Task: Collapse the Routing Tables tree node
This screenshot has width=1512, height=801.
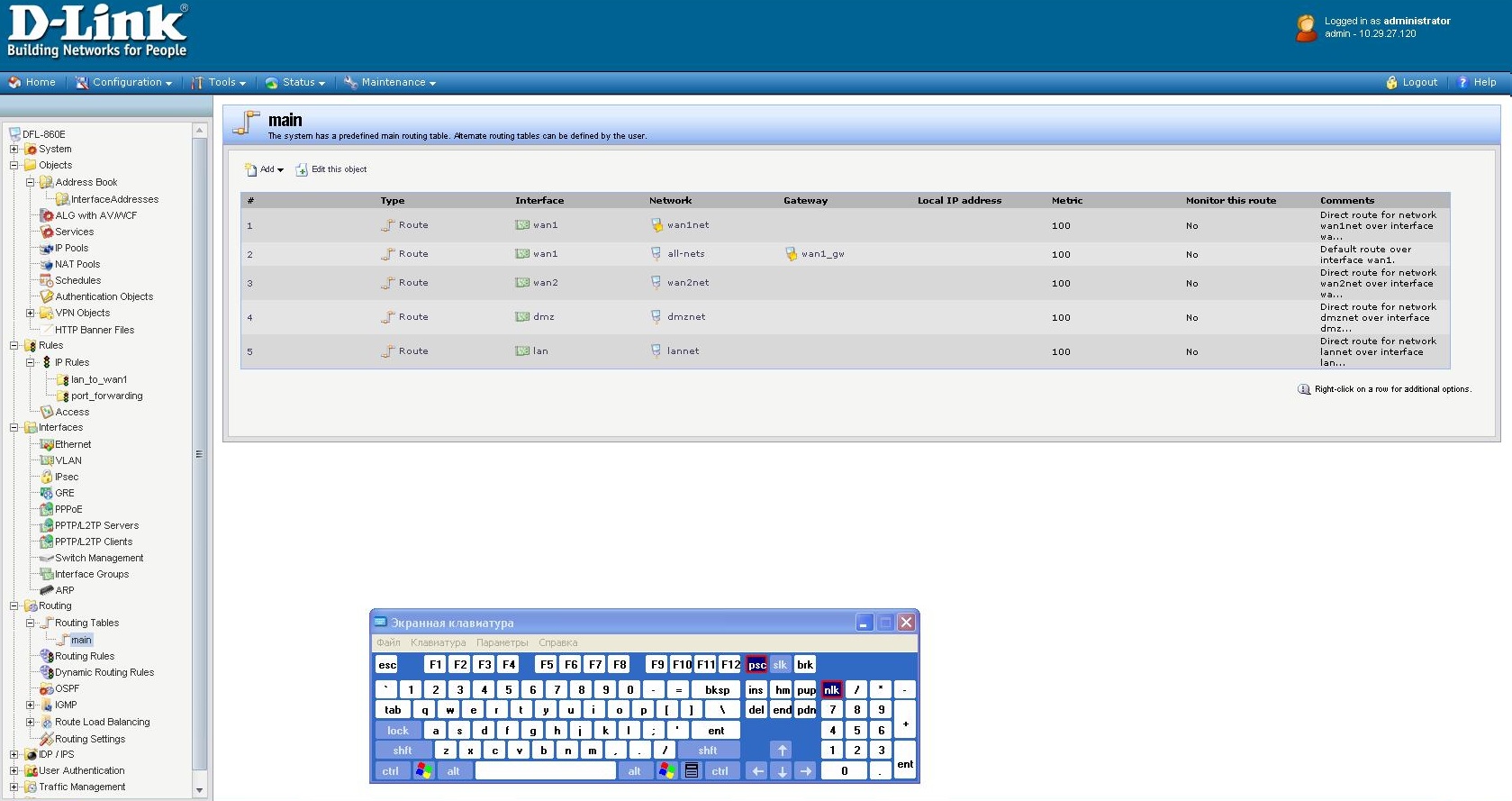Action: (30, 623)
